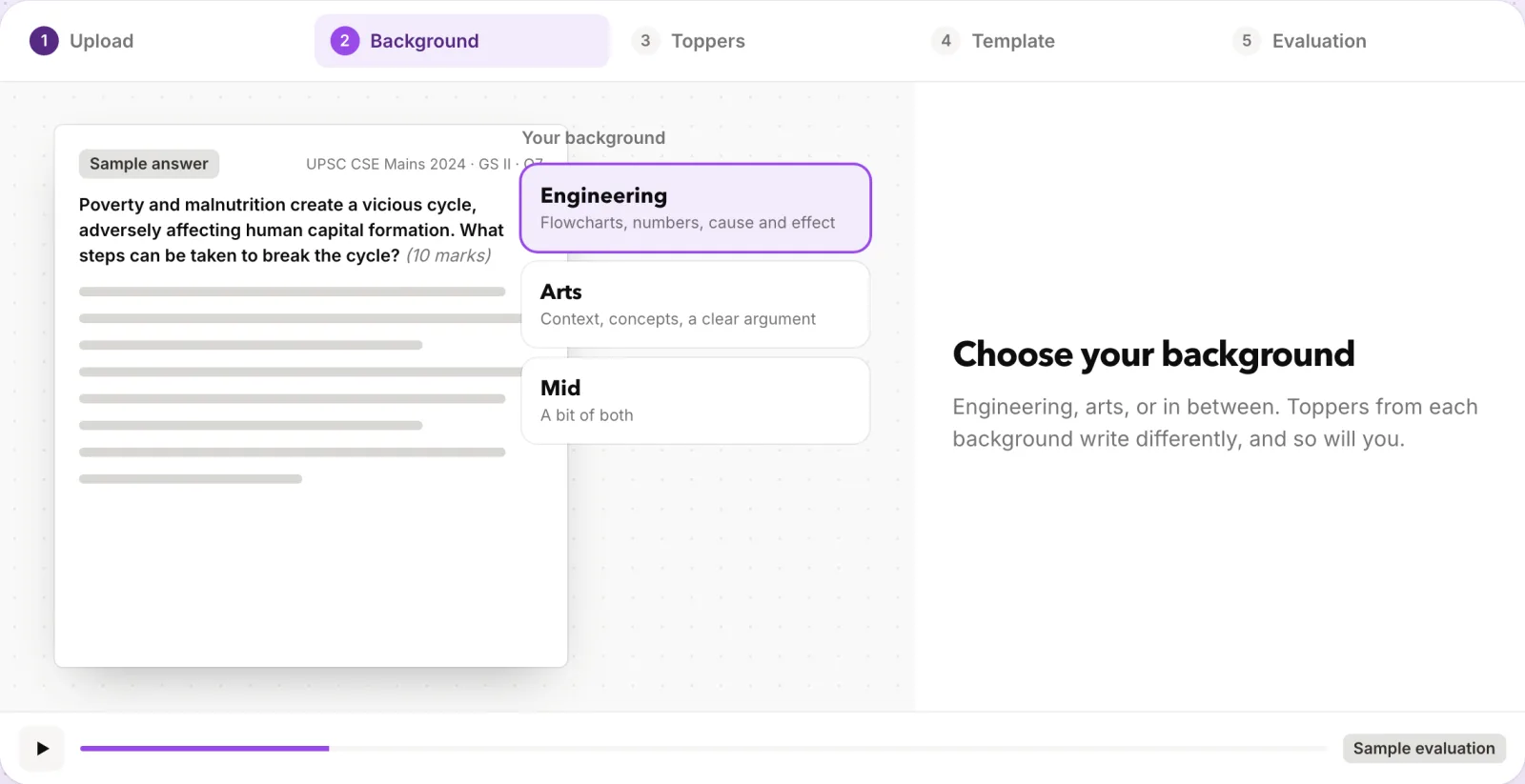This screenshot has width=1525, height=784.
Task: Seek on the playback progress bar
Action: tap(702, 749)
